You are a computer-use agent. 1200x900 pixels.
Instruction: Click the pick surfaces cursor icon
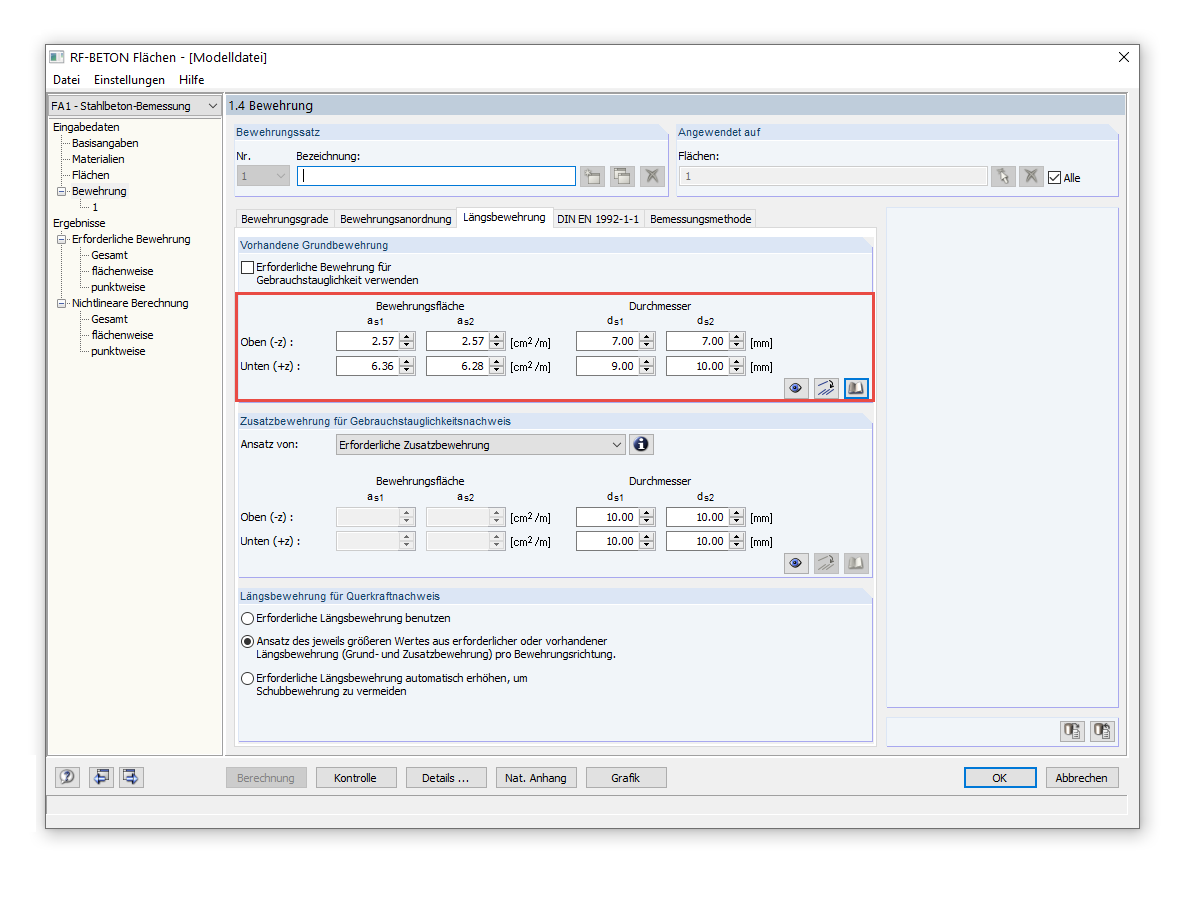[1002, 176]
